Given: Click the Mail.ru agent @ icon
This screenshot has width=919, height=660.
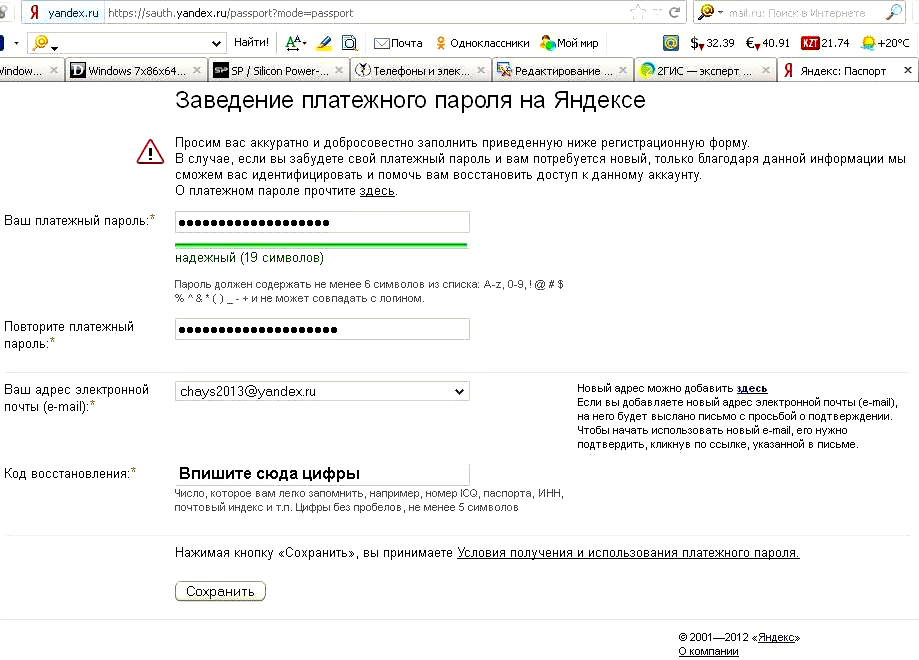Looking at the screenshot, I should tap(670, 43).
